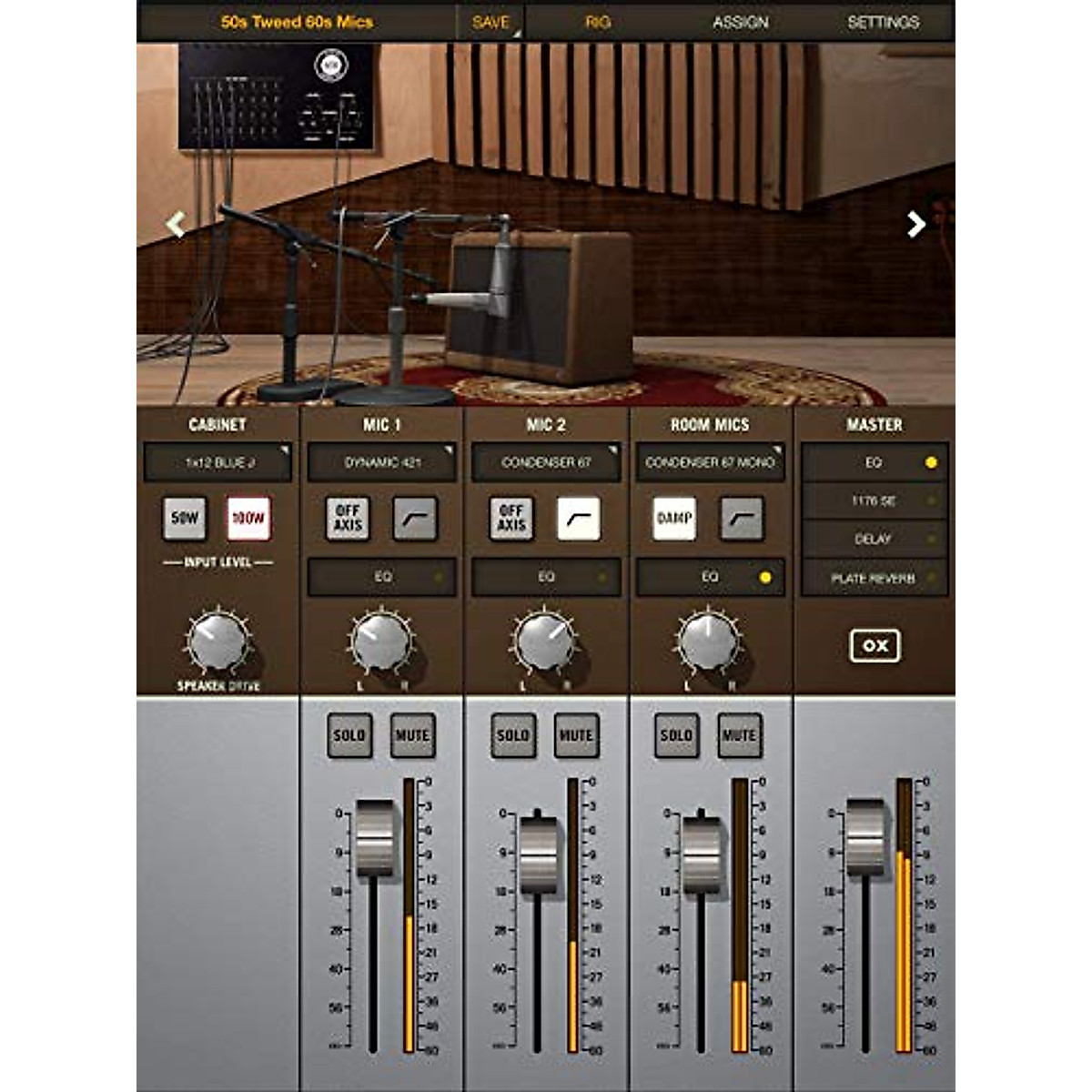Toggle Damp on Room Mics

tap(674, 519)
